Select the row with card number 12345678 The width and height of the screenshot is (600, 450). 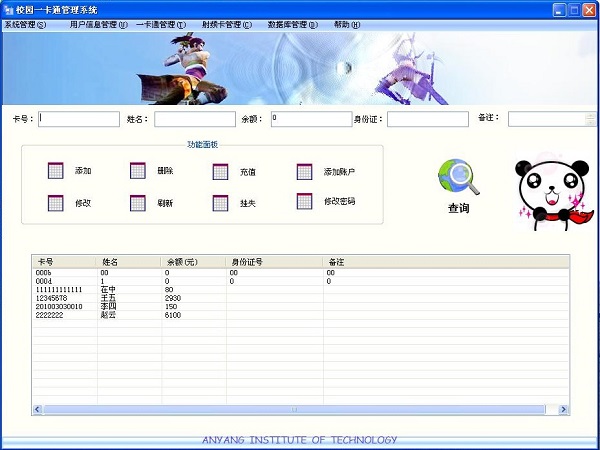[x=301, y=298]
